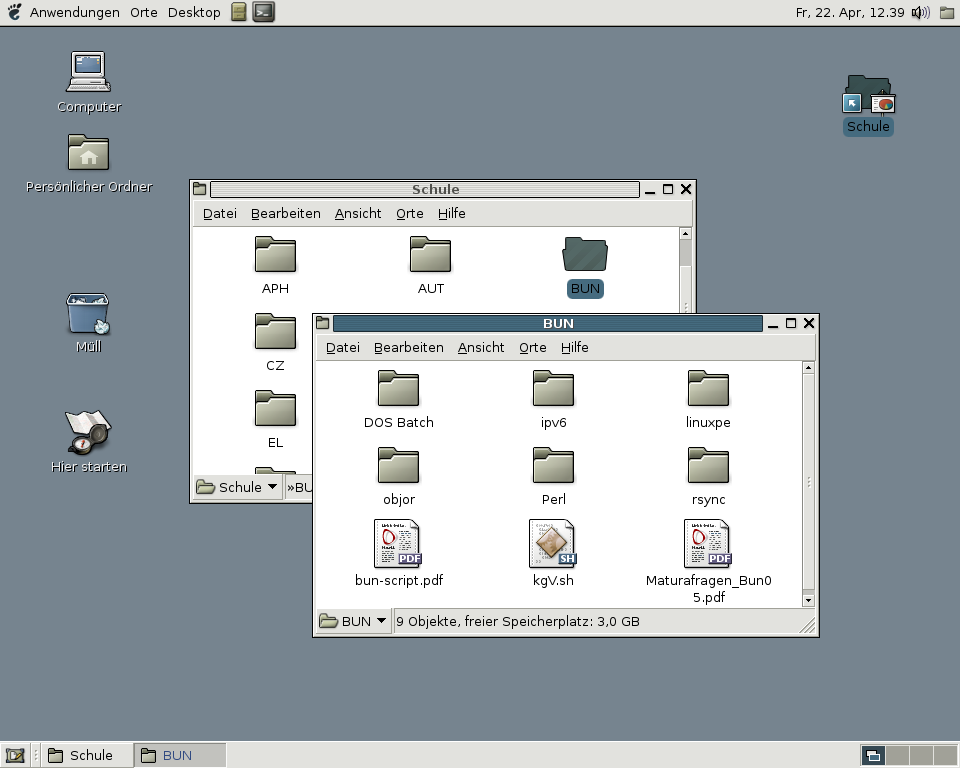Switch to Schule window in taskbar
This screenshot has width=960, height=768.
pyautogui.click(x=86, y=755)
